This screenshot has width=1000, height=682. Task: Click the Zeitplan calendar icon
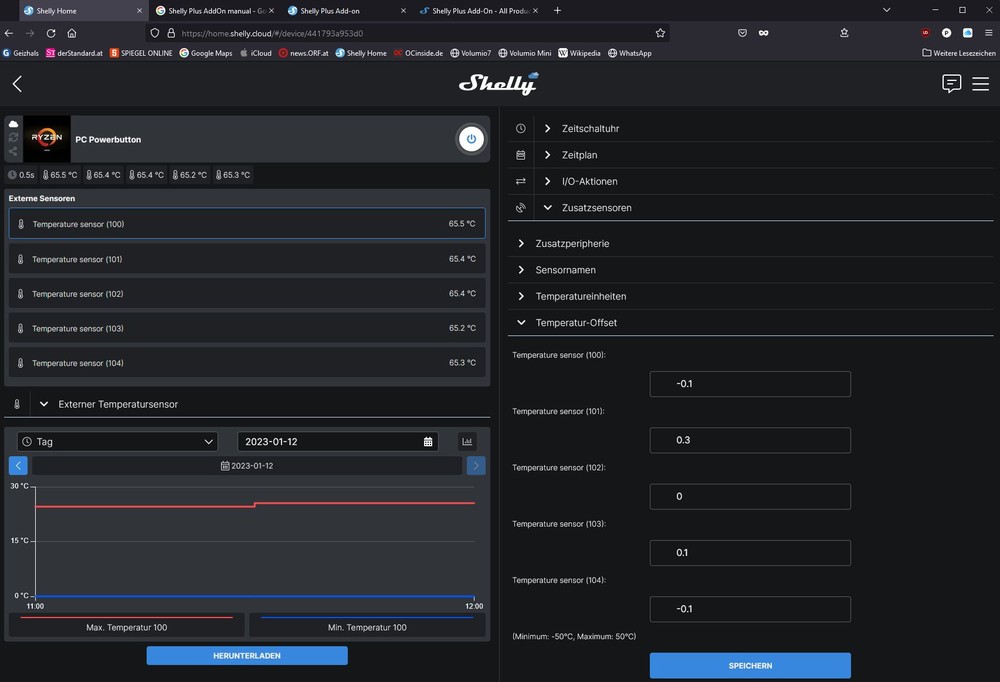click(x=520, y=155)
